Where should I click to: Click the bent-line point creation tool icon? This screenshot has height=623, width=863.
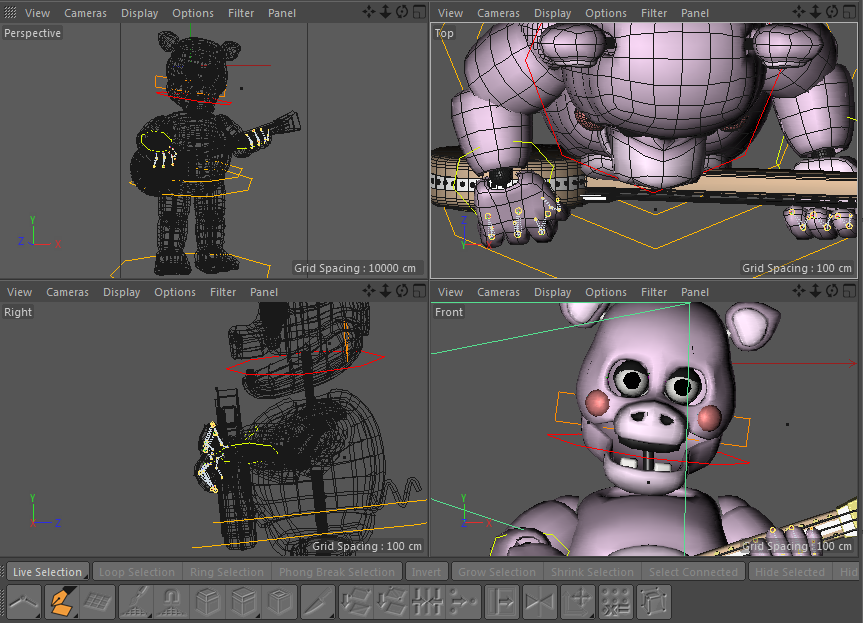pyautogui.click(x=24, y=601)
